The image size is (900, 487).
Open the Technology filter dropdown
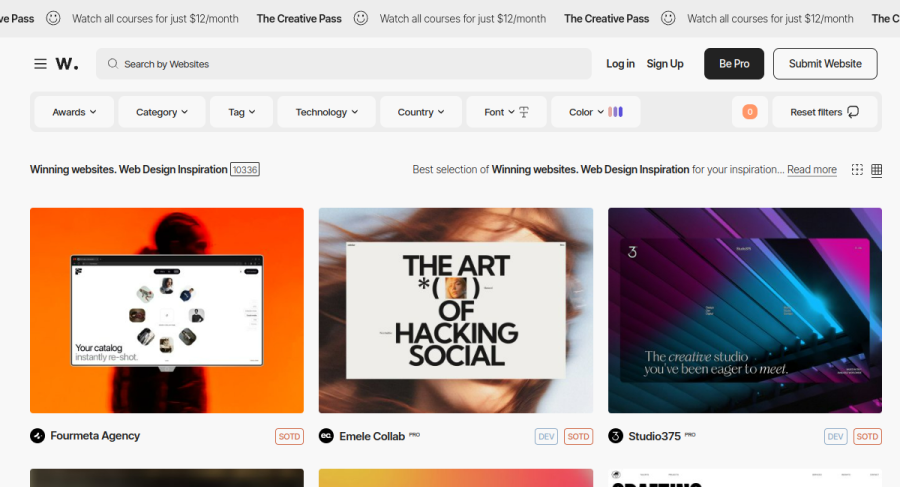327,112
